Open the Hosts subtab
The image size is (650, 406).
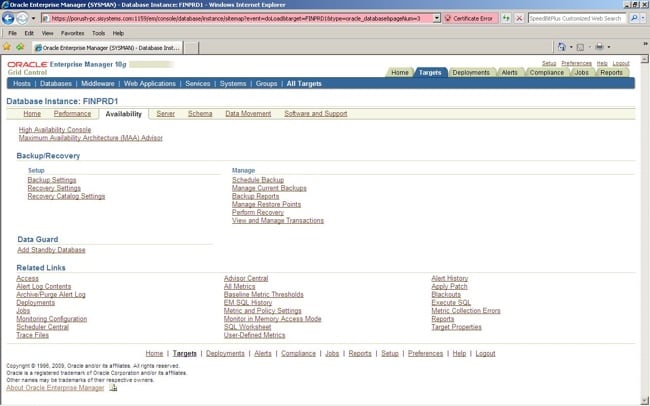click(22, 84)
